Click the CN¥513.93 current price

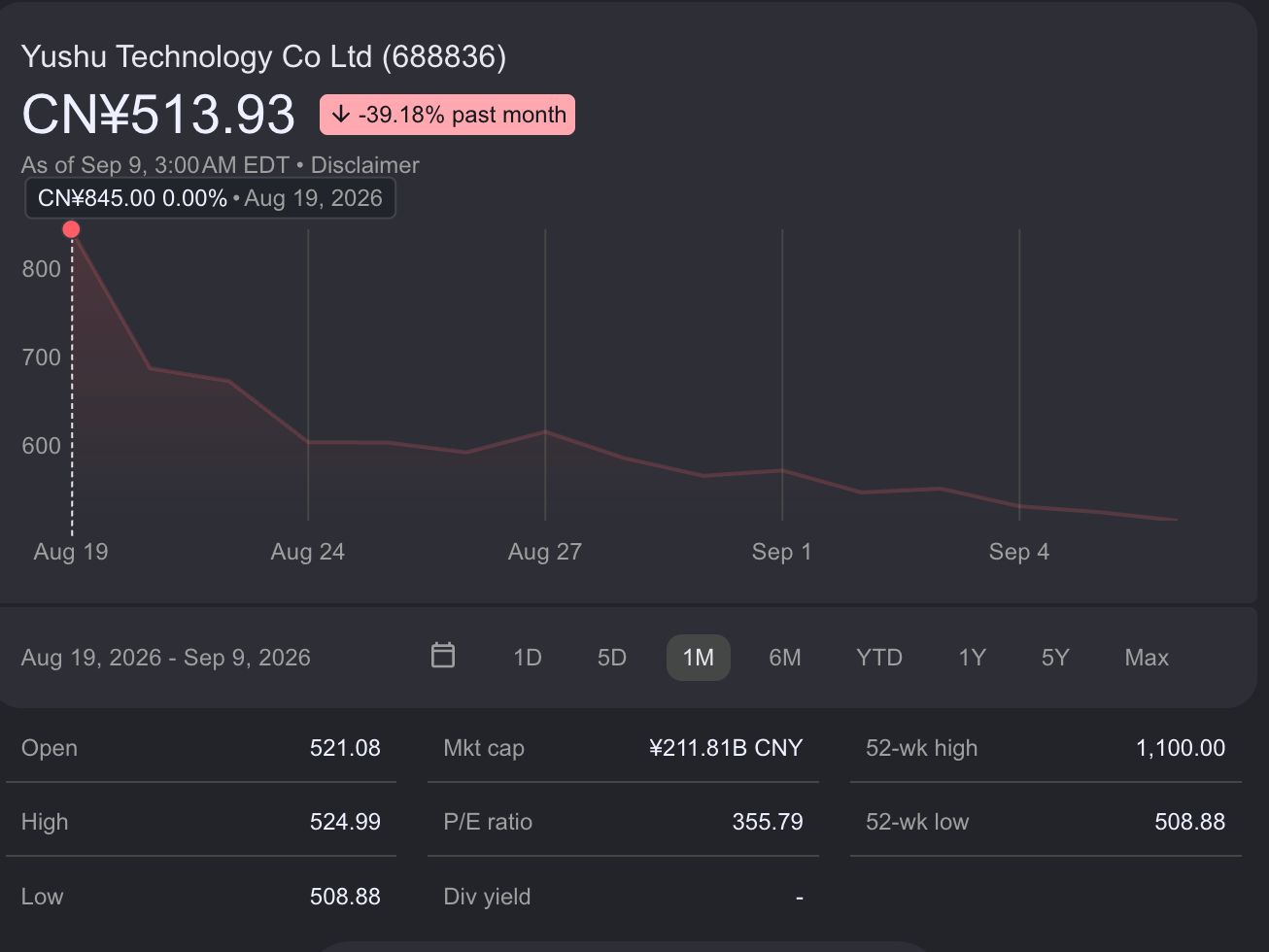158,115
